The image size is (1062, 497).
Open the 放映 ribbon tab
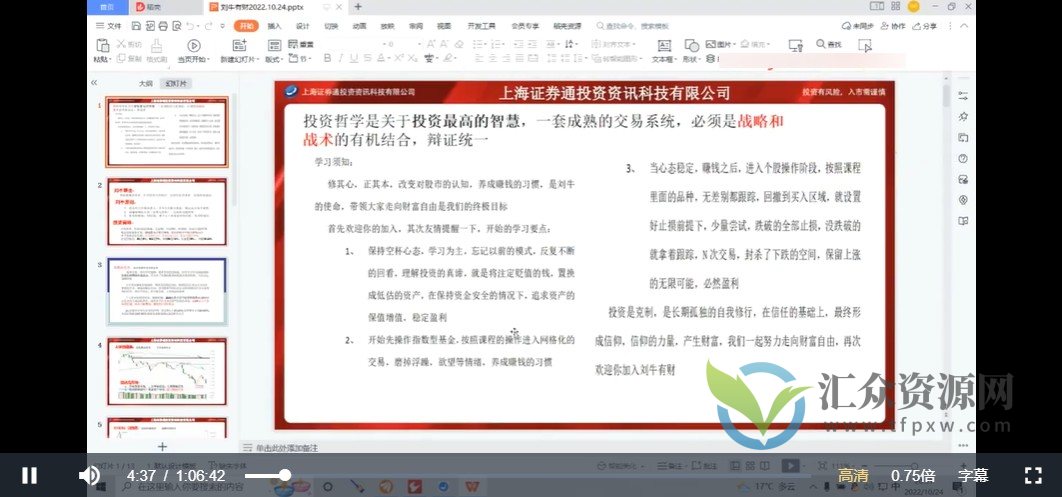[x=387, y=26]
